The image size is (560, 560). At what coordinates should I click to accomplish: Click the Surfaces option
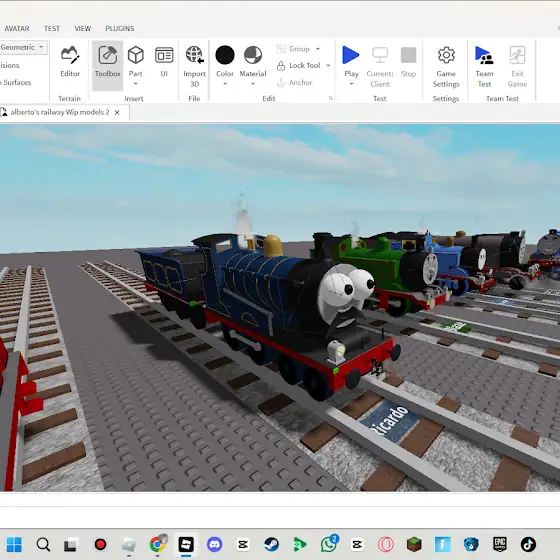(16, 82)
